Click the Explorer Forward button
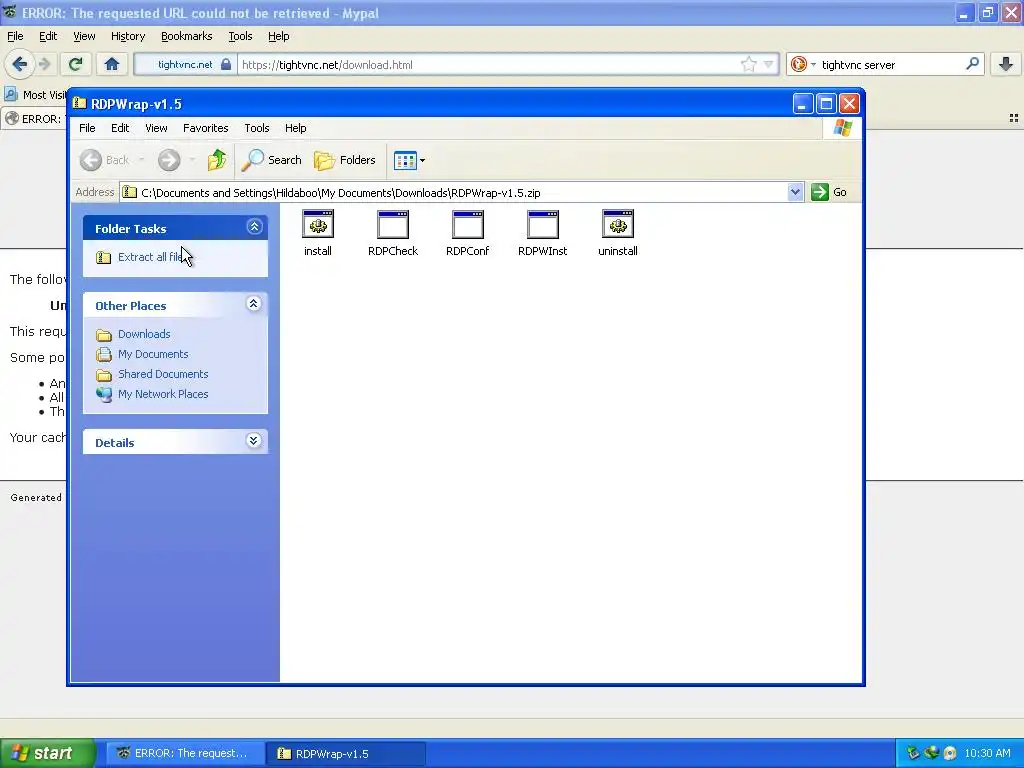The image size is (1024, 768). [169, 160]
